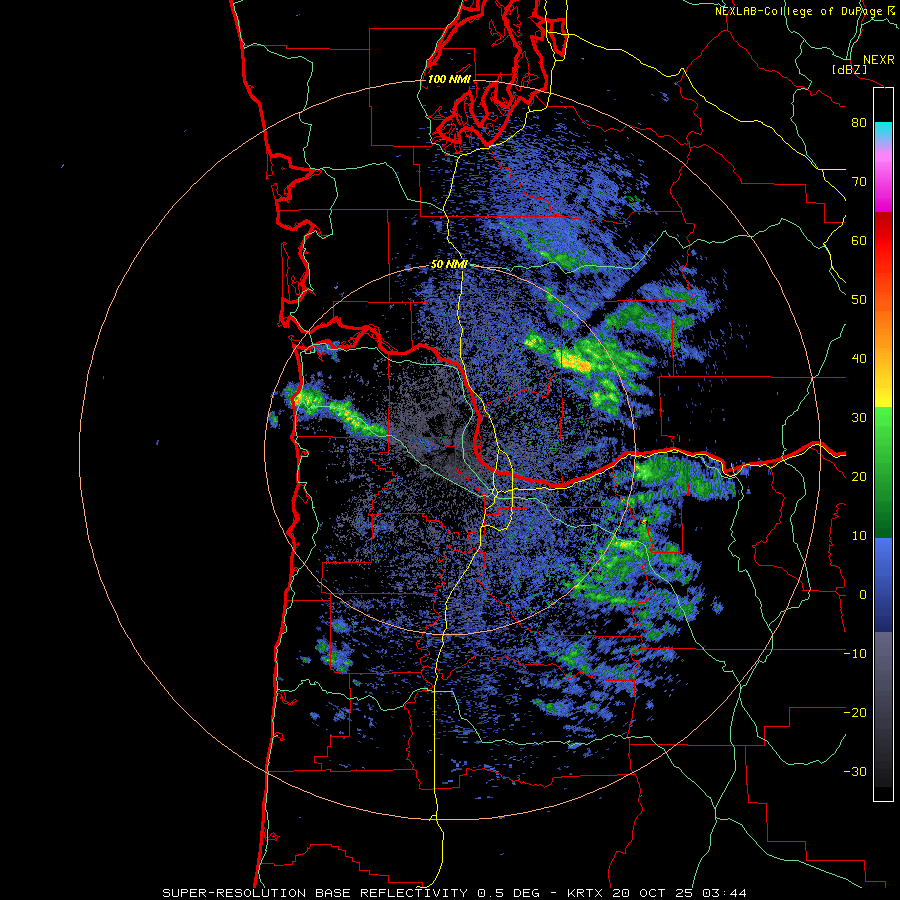Viewport: 900px width, 900px height.
Task: Click the 10 value on dBZ scale
Action: [x=859, y=536]
